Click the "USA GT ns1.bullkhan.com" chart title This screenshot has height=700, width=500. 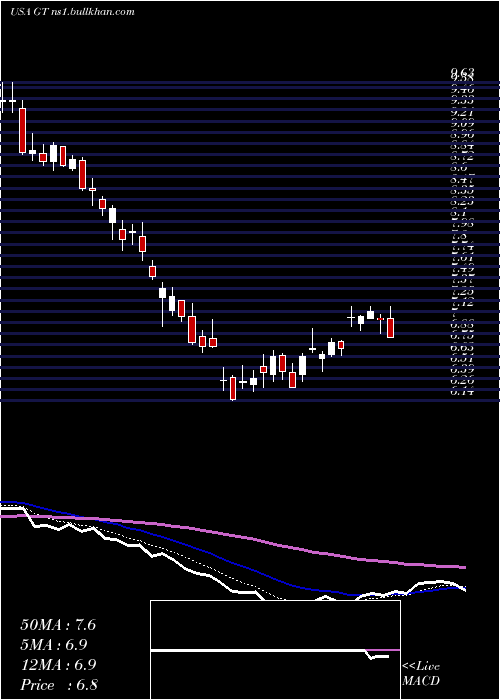pyautogui.click(x=72, y=12)
